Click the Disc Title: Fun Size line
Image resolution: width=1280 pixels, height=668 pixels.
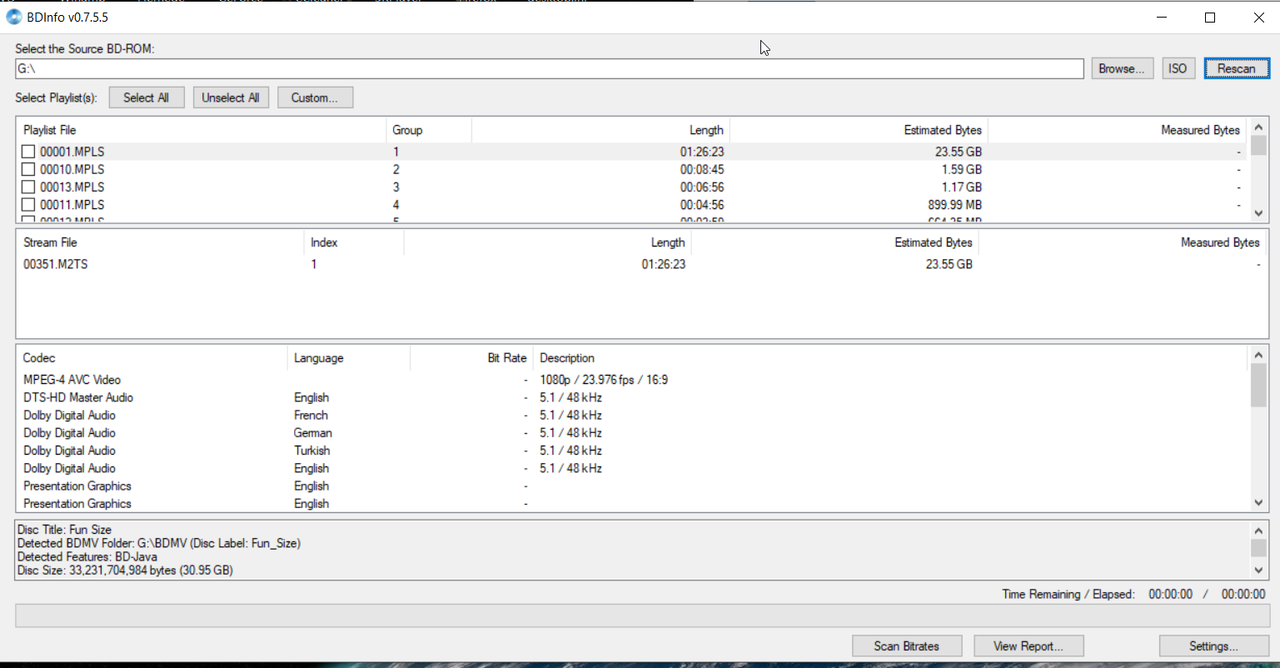tap(65, 530)
